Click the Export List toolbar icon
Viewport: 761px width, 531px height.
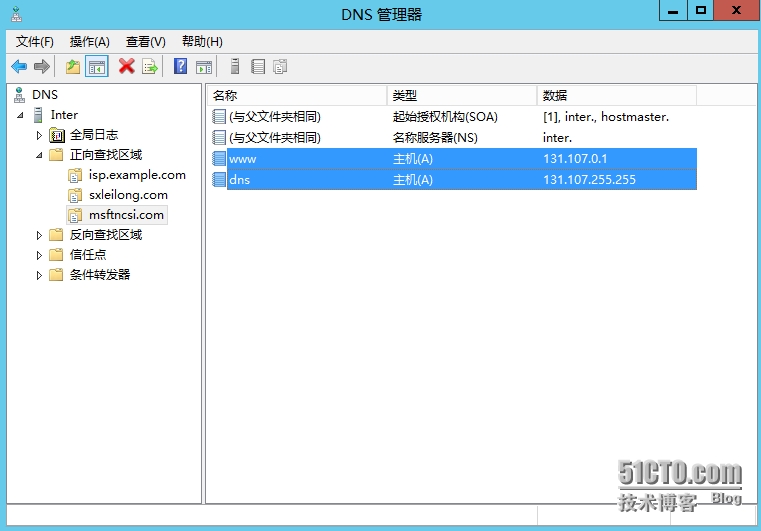tap(150, 66)
